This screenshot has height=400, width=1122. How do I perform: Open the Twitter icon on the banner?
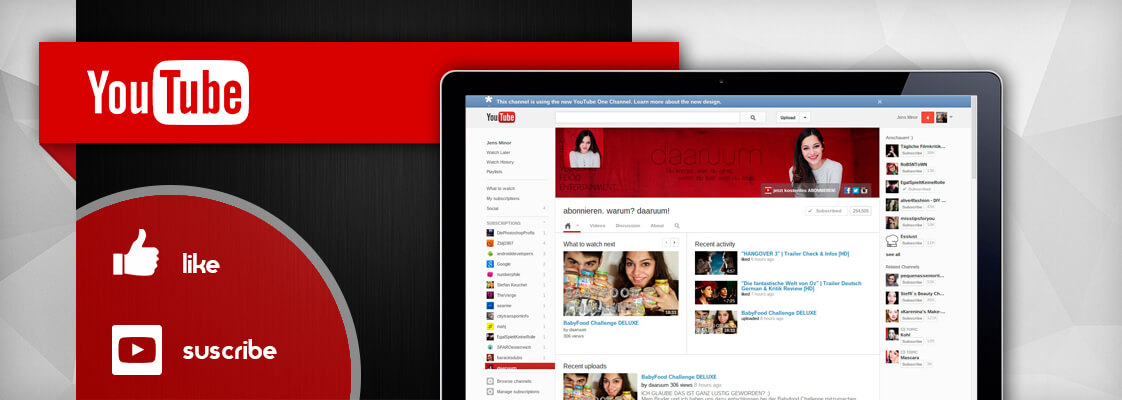pos(856,190)
